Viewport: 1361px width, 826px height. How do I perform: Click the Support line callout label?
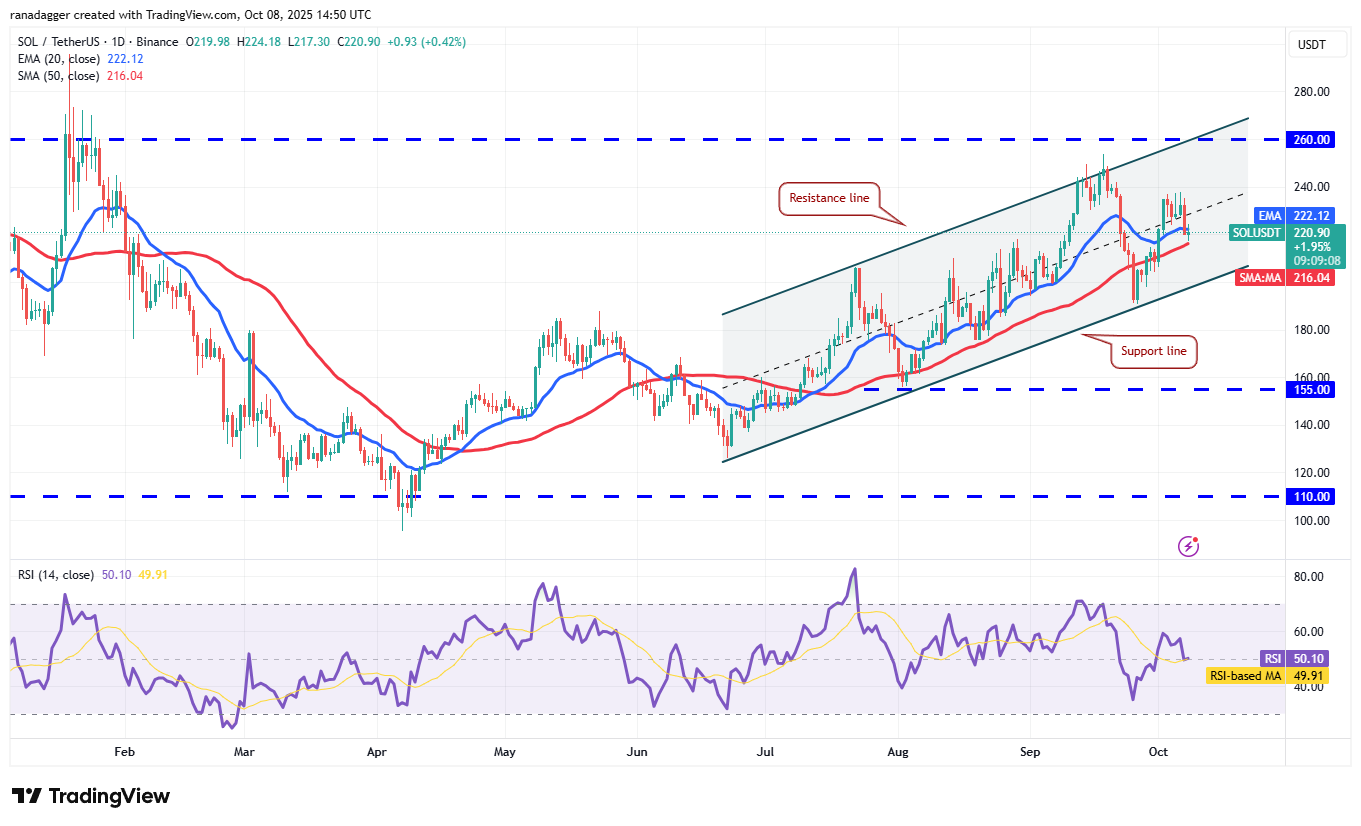(x=1152, y=351)
